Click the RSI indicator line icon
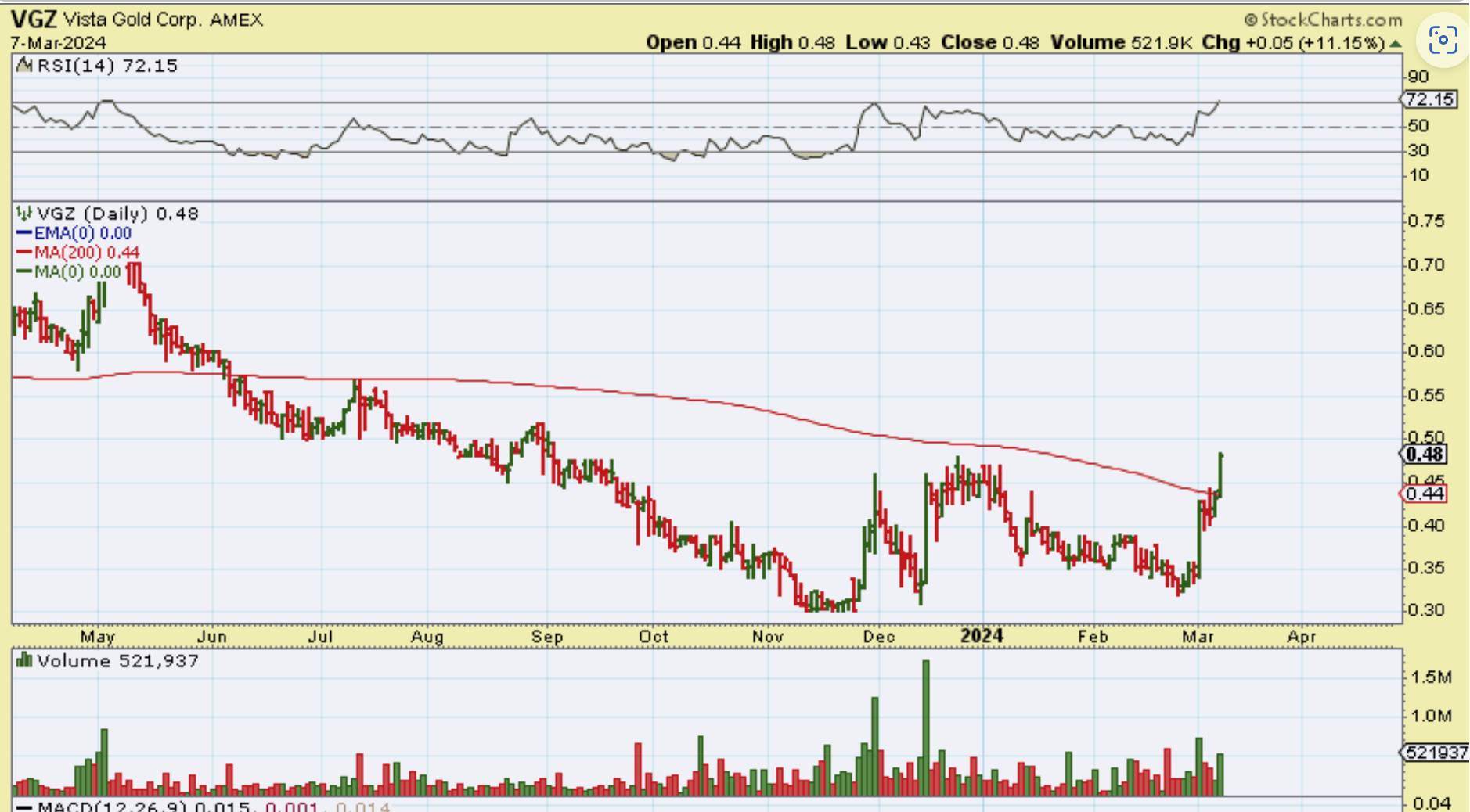 [25, 65]
